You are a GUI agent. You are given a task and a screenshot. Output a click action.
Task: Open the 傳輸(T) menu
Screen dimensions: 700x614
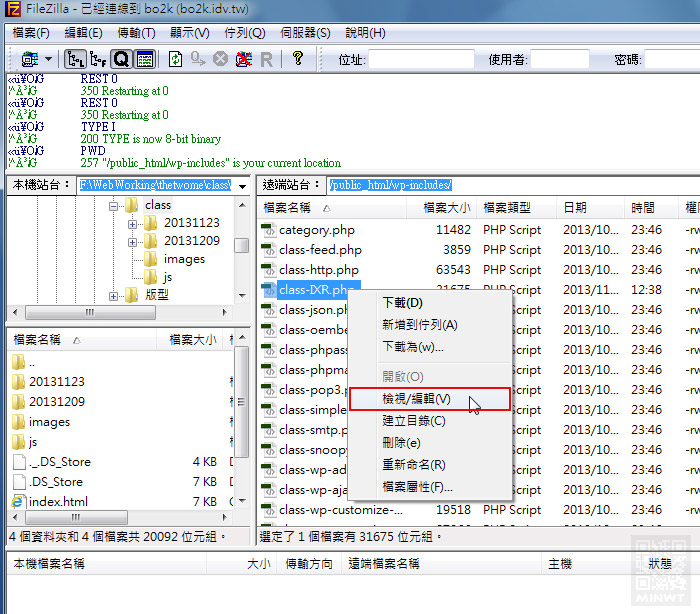[136, 33]
